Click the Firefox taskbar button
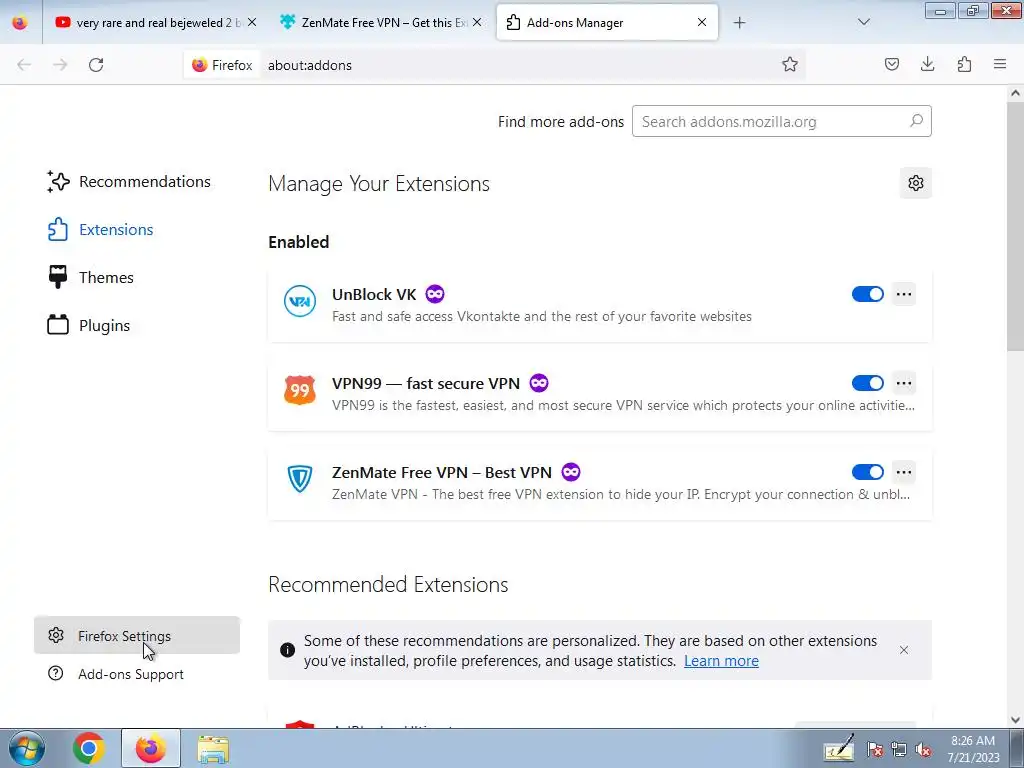 click(x=151, y=748)
